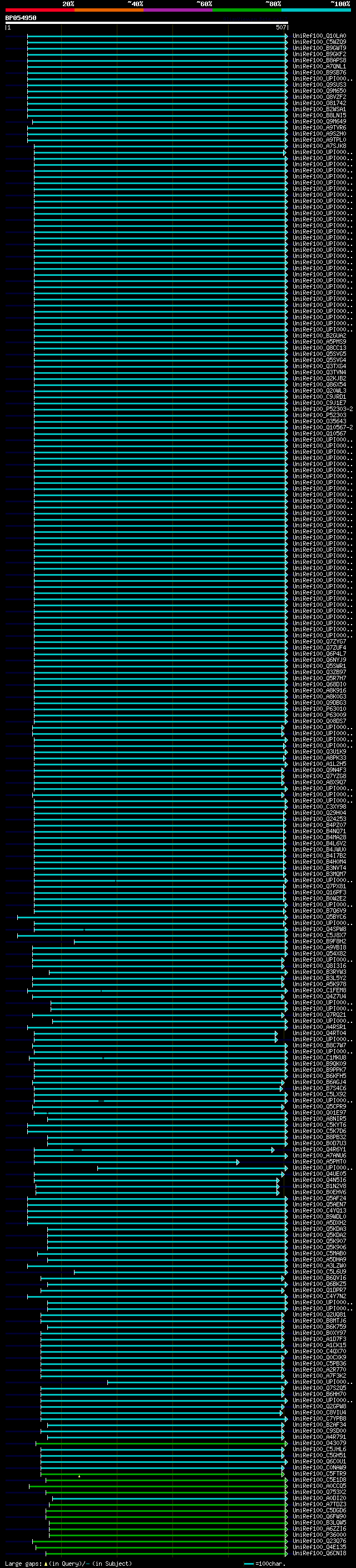This screenshot has width=356, height=1568.
Task: Open hit UniRef100_Q23Q76
Action: pyautogui.click(x=319, y=1541)
